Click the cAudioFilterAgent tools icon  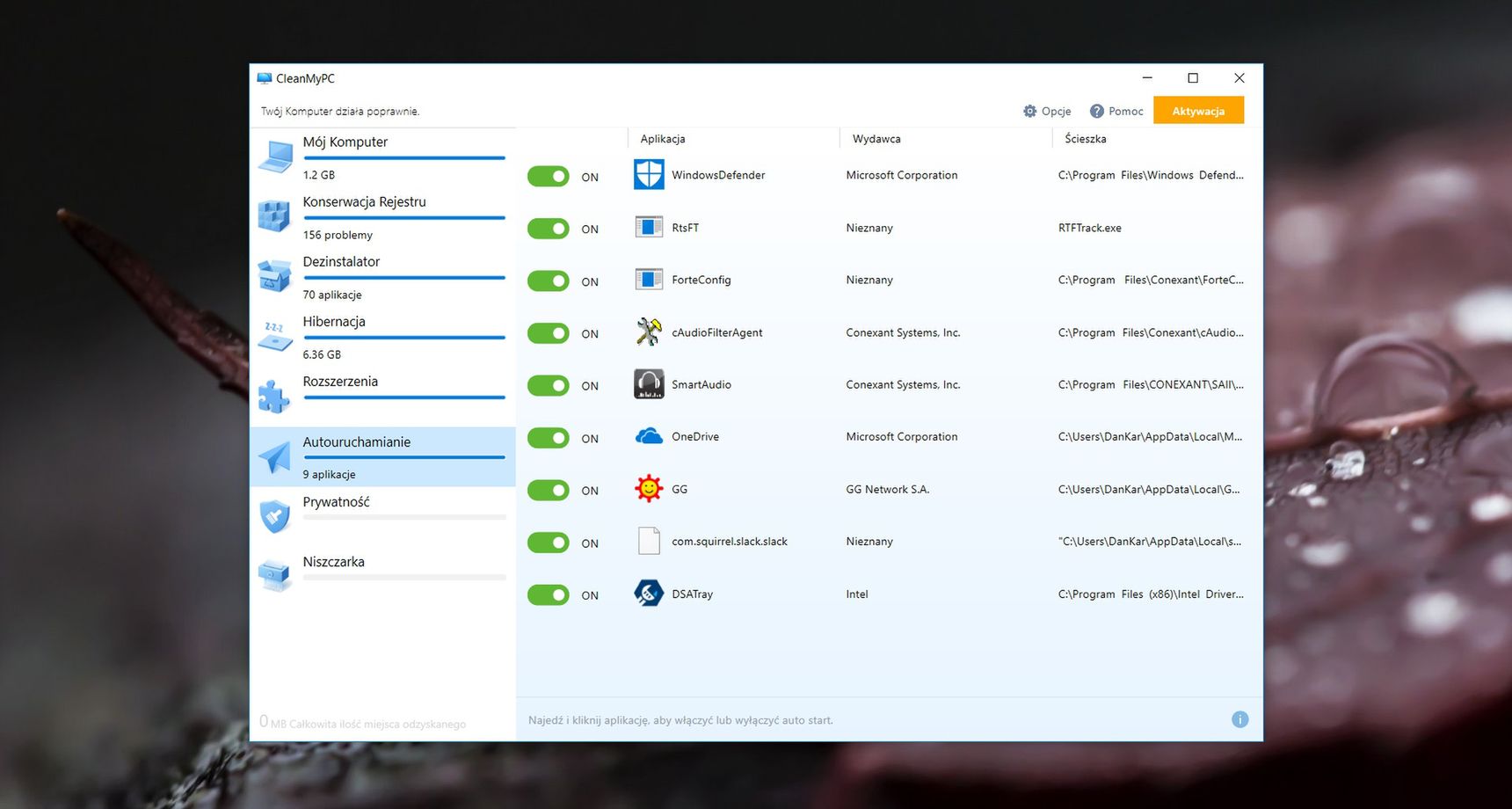649,332
